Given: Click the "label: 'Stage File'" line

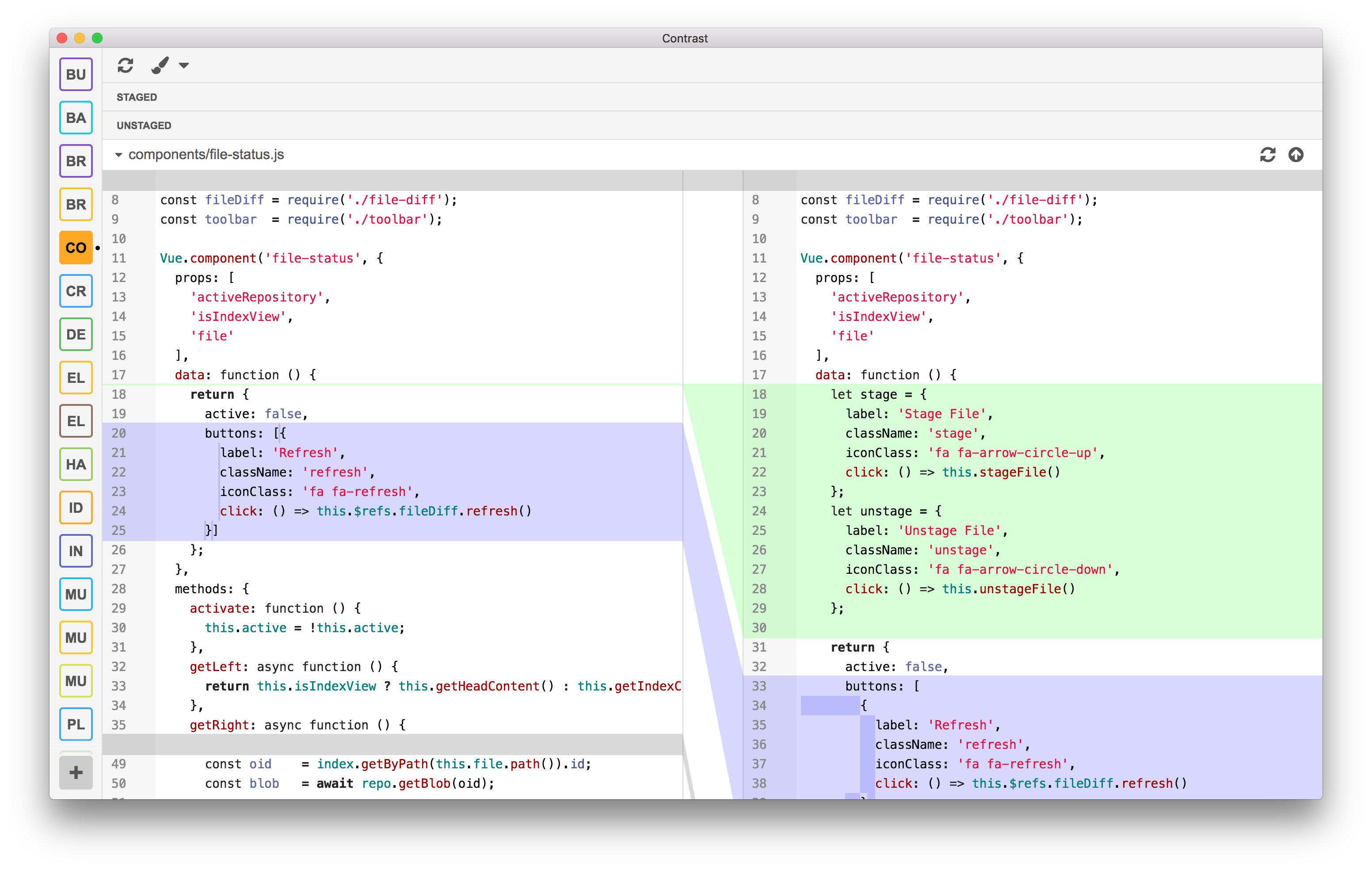Looking at the screenshot, I should 918,414.
